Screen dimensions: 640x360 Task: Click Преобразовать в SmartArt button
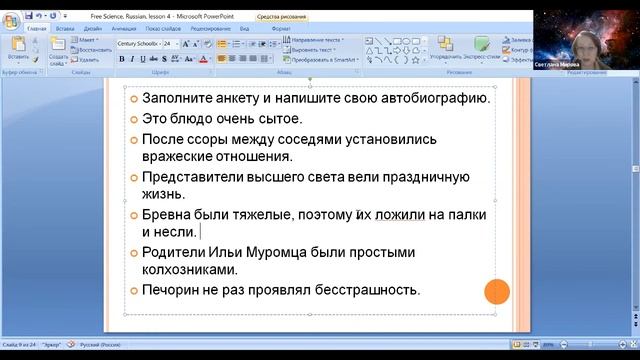point(321,60)
